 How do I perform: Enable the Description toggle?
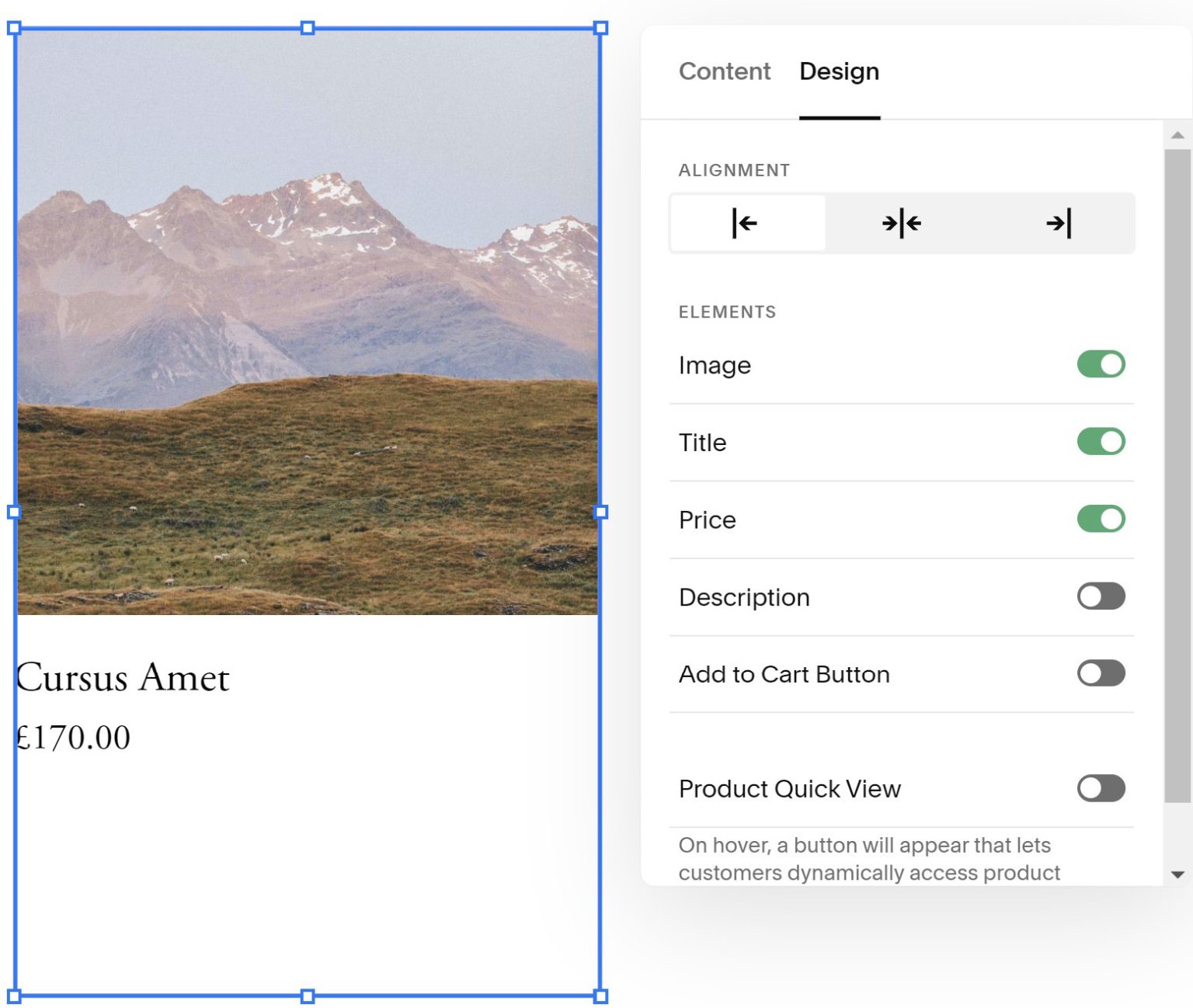(1100, 596)
